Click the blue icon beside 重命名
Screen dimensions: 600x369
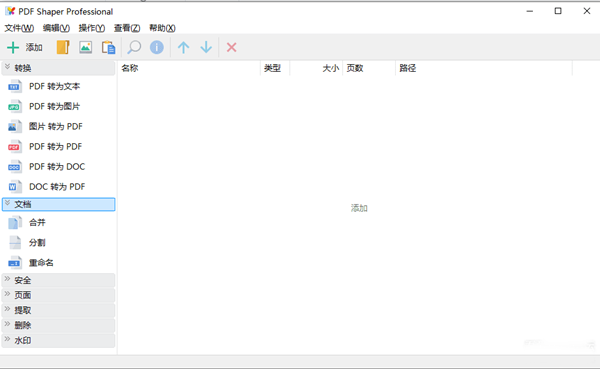pos(15,263)
